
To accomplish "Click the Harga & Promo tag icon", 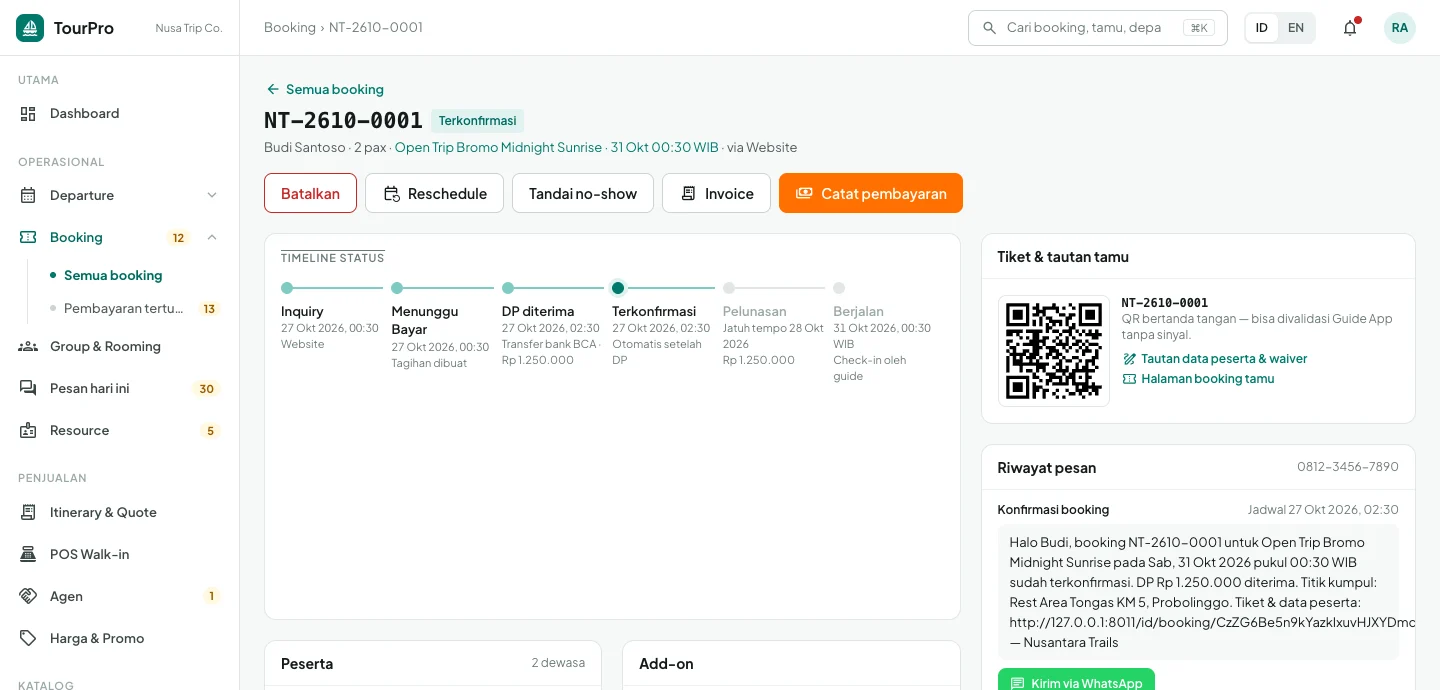I will (28, 639).
